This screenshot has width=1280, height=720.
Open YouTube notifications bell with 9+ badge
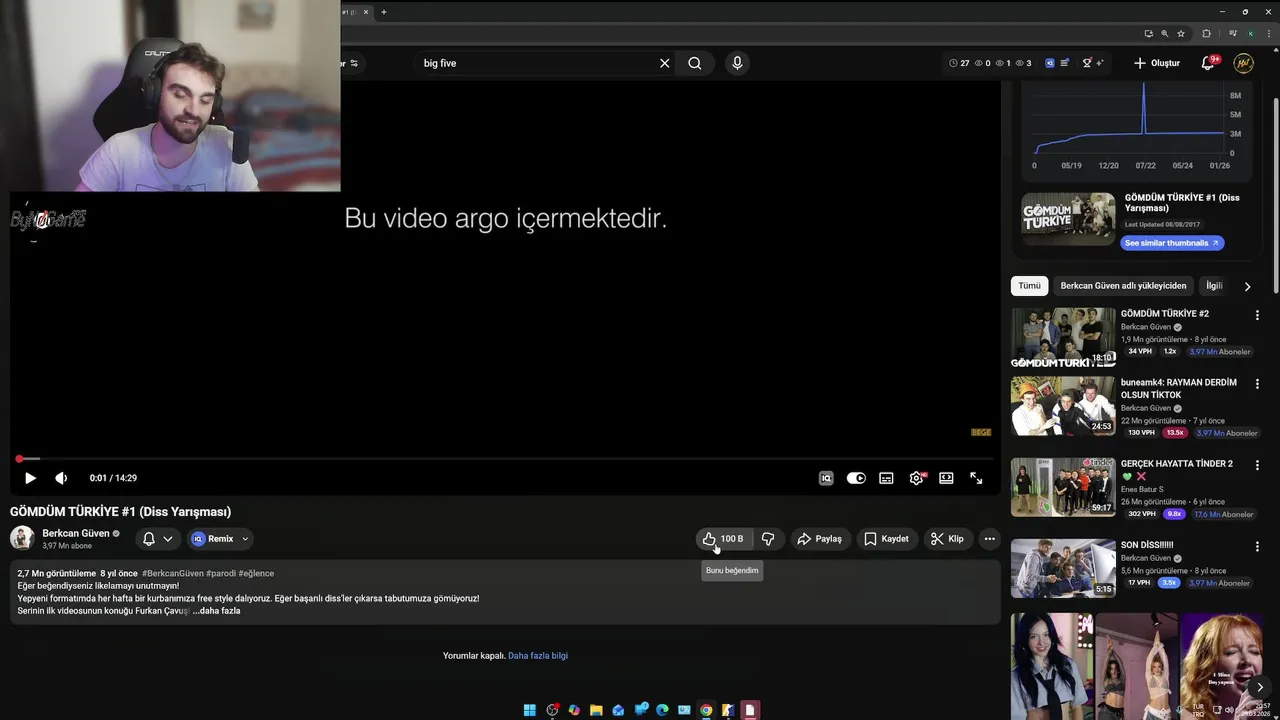[x=1208, y=63]
